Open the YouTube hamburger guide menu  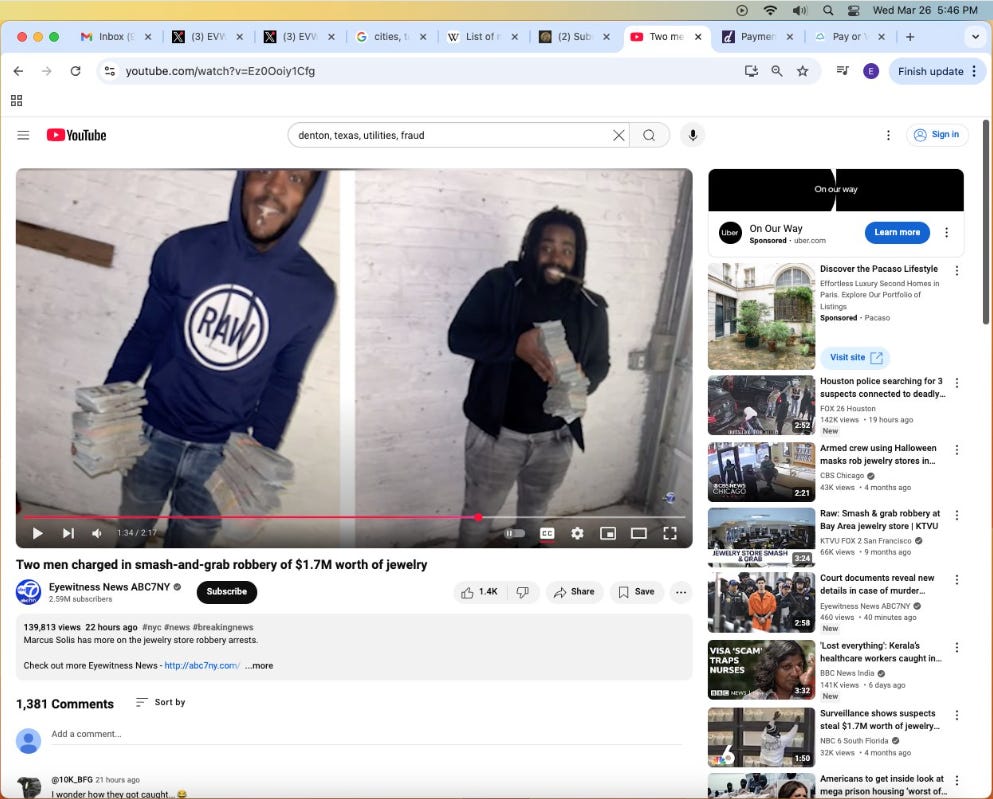pos(23,135)
